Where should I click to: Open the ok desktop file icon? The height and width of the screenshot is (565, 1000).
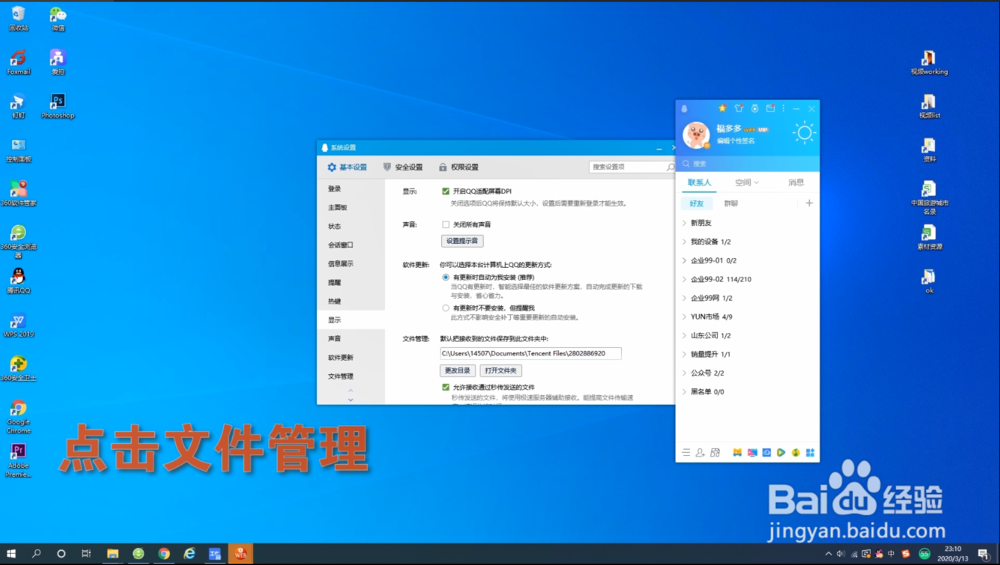(x=929, y=281)
